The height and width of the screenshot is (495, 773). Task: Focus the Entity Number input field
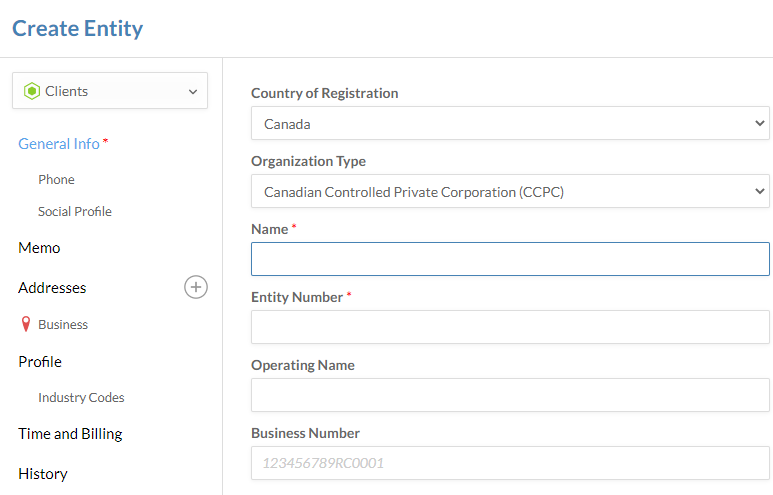[x=509, y=328]
